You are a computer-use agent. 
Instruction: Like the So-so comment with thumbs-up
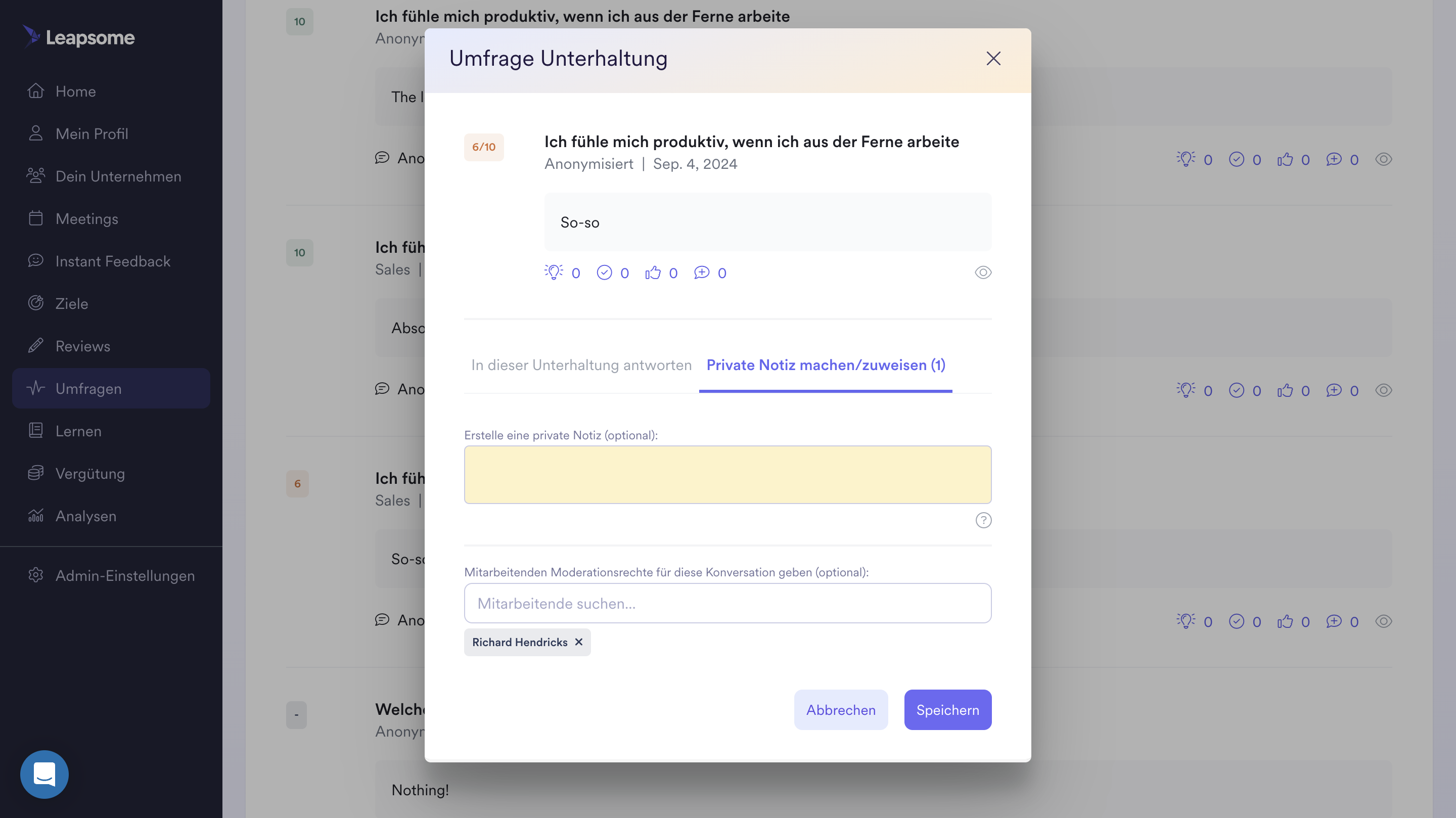653,272
